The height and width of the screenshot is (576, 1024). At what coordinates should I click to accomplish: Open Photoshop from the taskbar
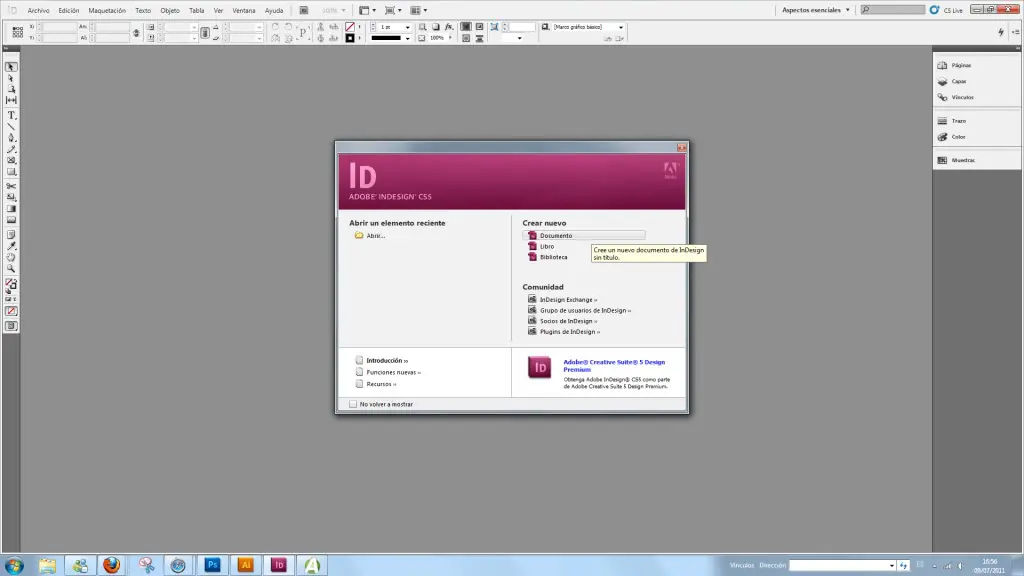coord(212,565)
